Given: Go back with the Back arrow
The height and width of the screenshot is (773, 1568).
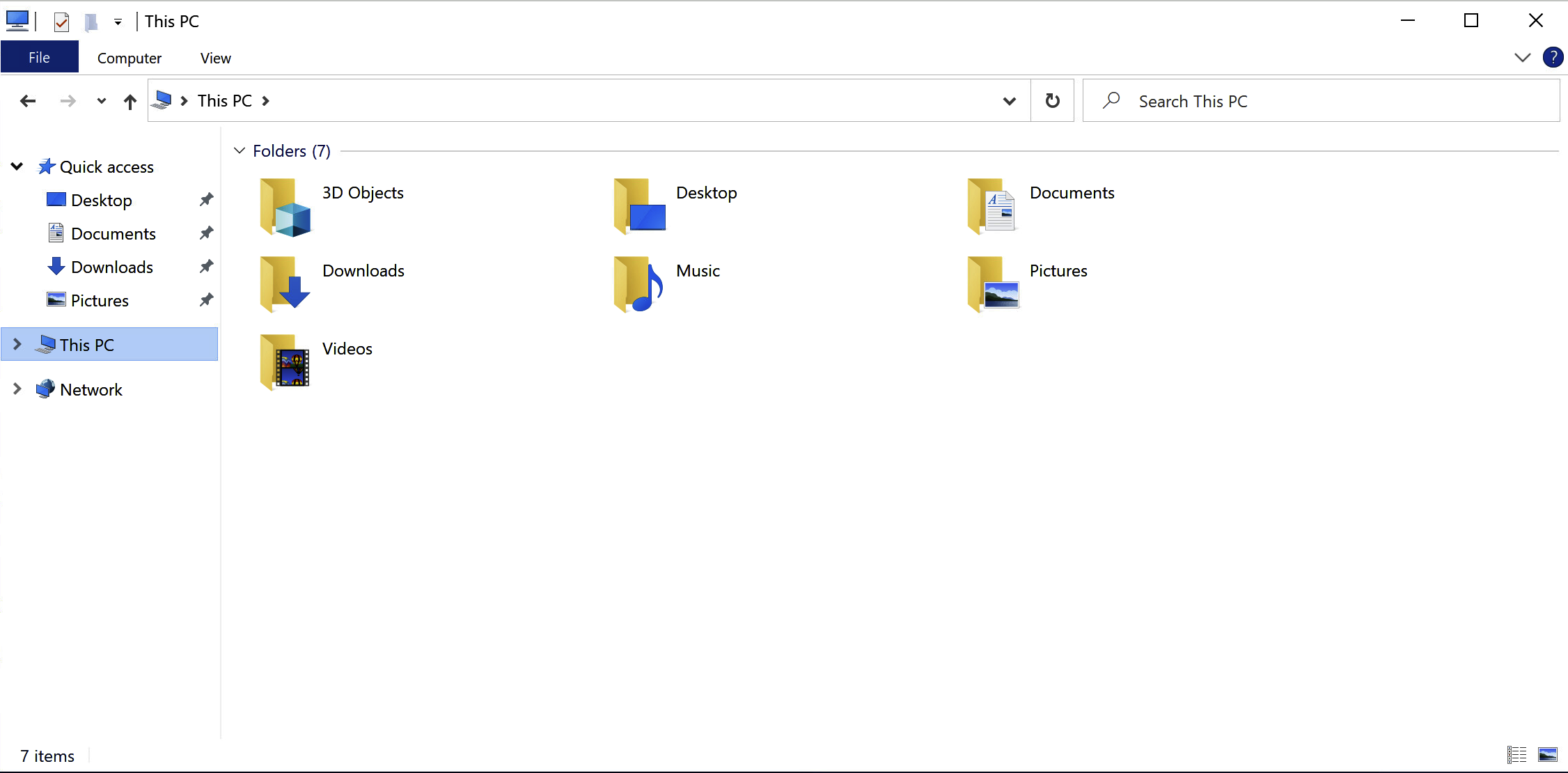Looking at the screenshot, I should 28,102.
